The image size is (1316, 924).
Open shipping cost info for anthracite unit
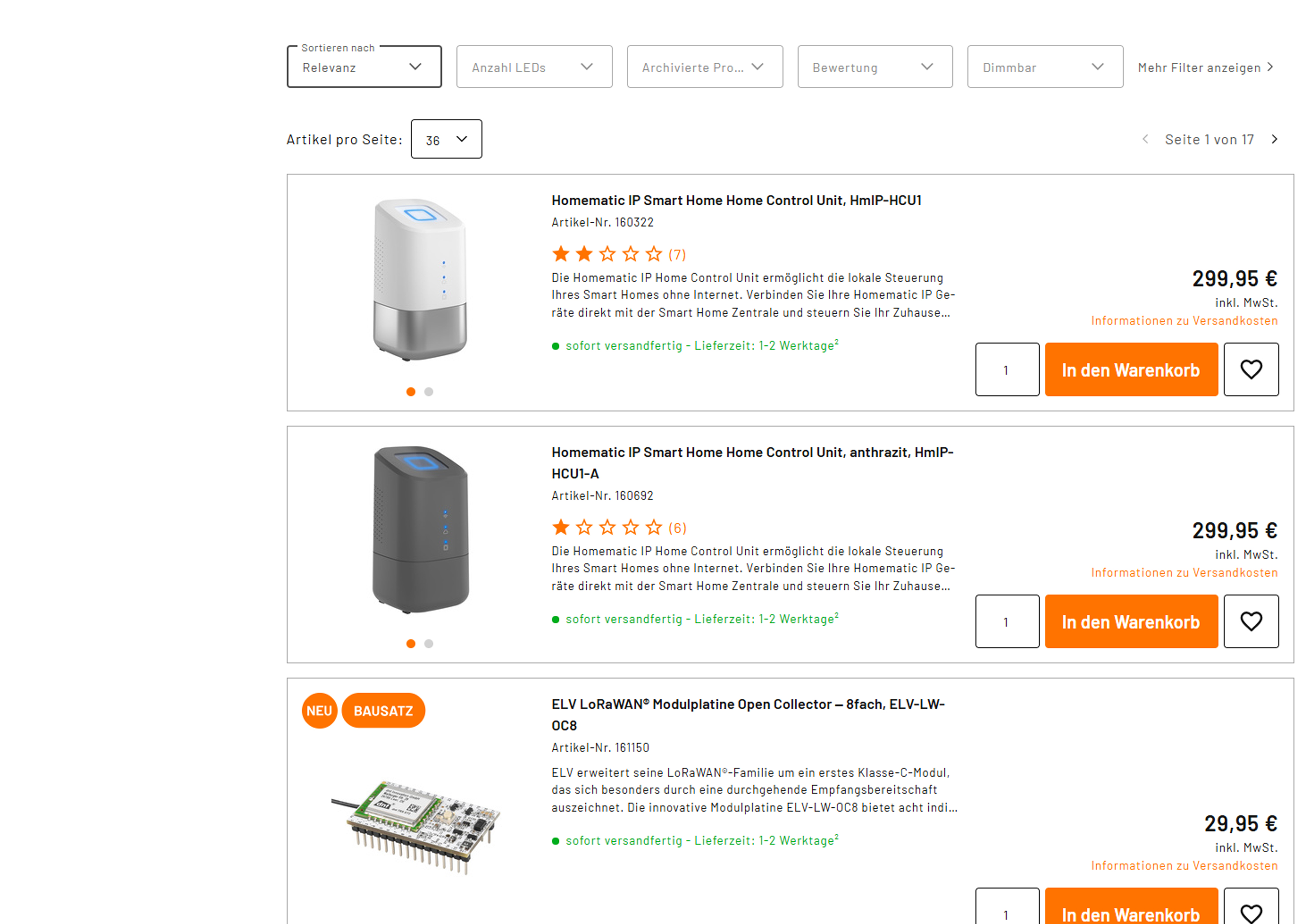[x=1184, y=573]
